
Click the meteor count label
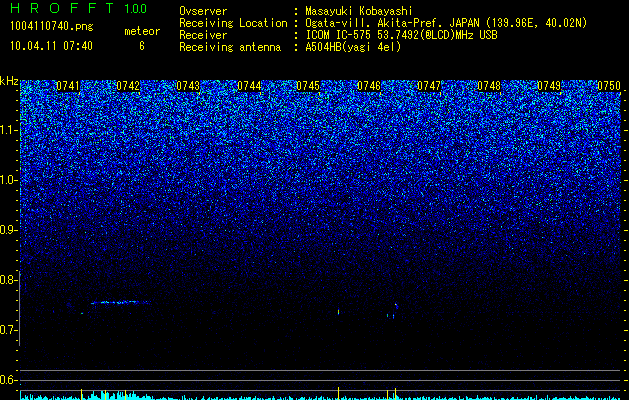click(x=142, y=31)
